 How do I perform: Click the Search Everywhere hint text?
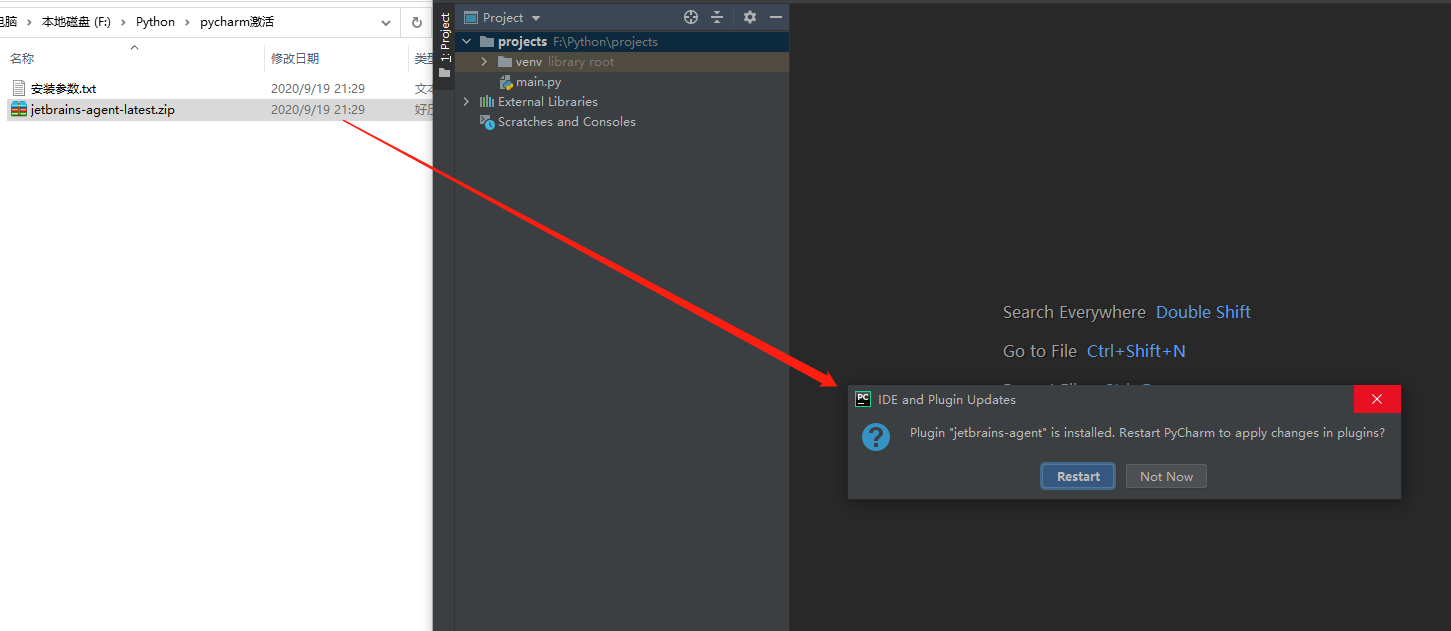click(1074, 312)
